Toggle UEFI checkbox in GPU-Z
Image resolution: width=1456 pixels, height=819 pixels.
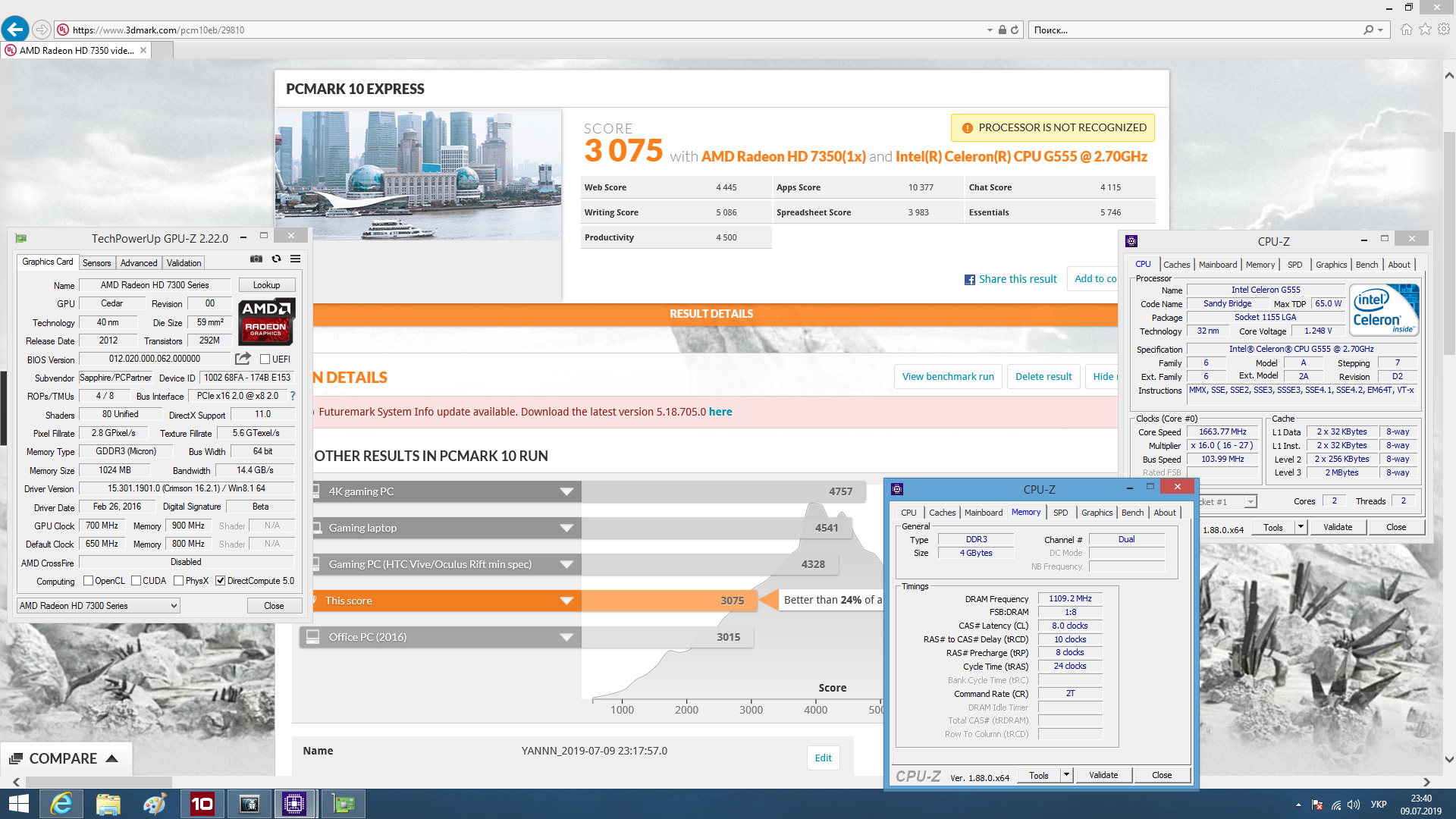(x=265, y=359)
